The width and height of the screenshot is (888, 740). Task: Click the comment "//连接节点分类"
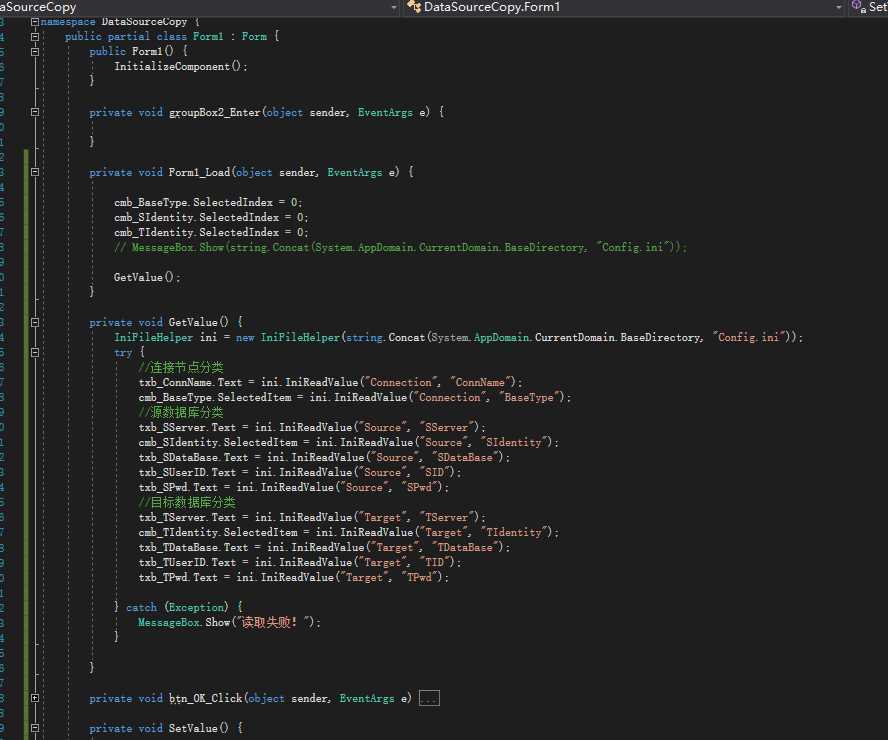tap(181, 367)
